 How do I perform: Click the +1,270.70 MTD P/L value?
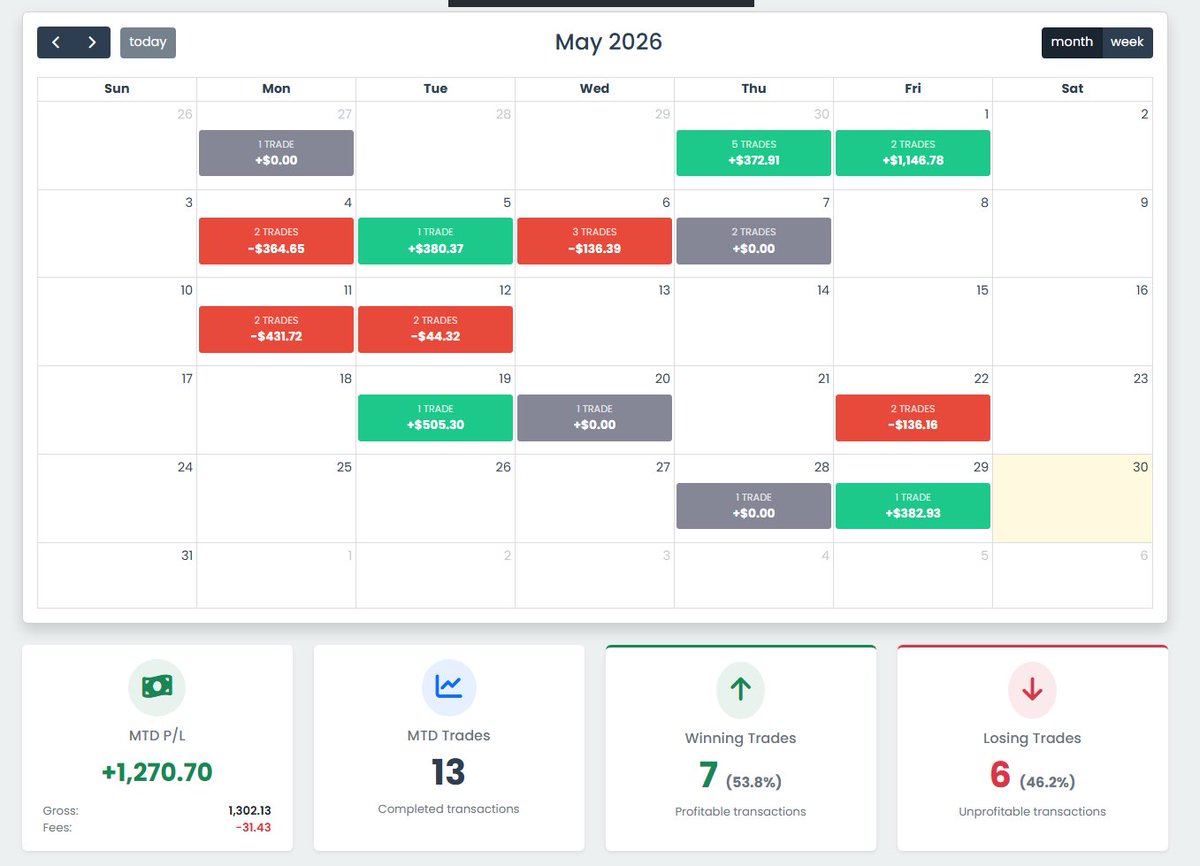157,772
